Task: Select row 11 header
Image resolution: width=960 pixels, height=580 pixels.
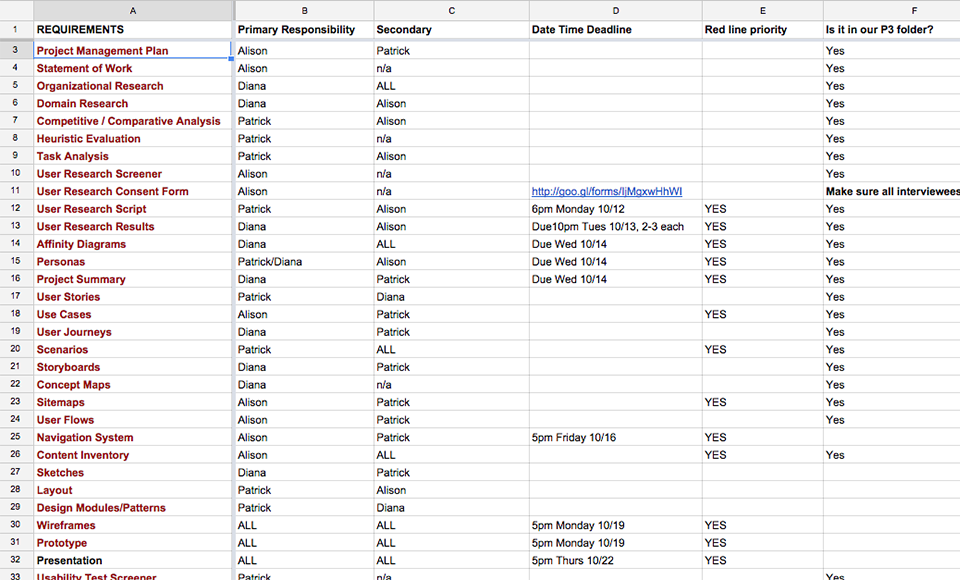Action: (16, 190)
